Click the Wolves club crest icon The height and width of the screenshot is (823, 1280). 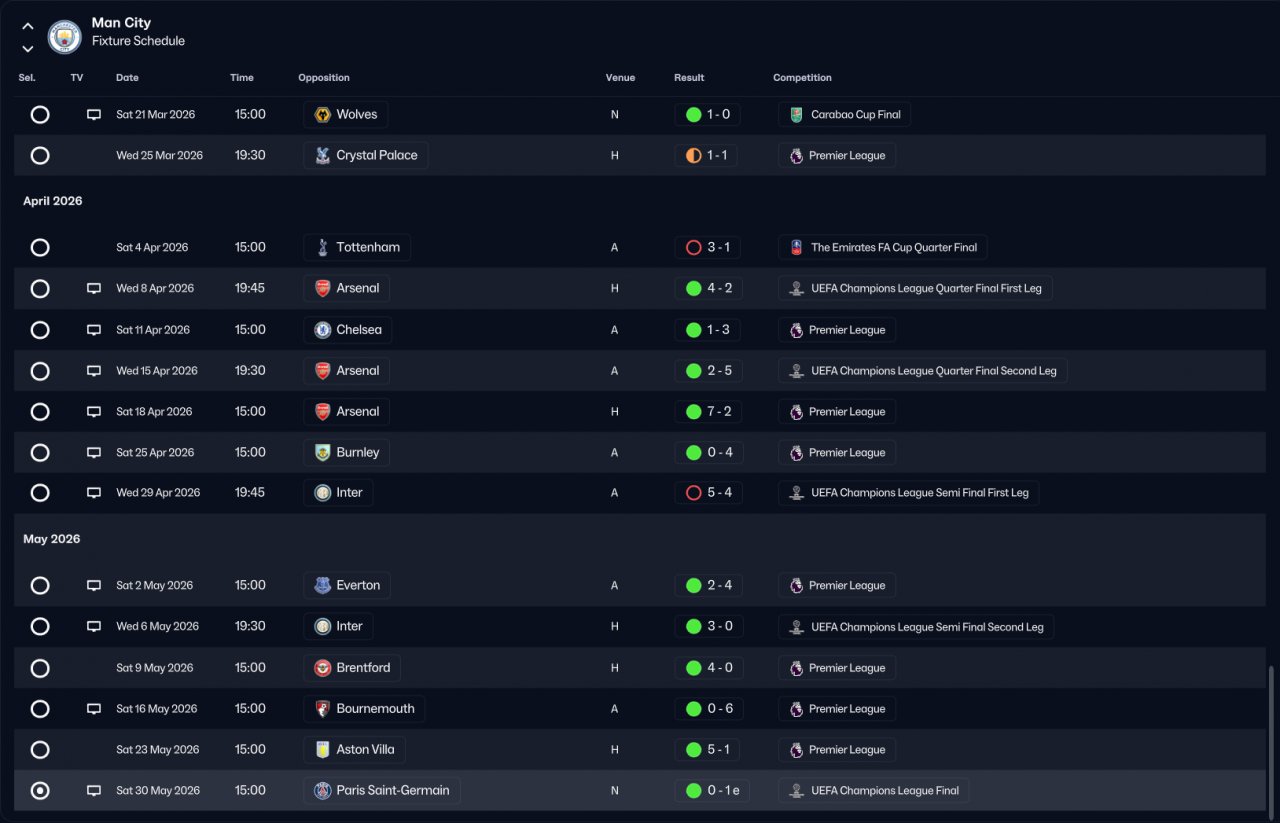322,115
